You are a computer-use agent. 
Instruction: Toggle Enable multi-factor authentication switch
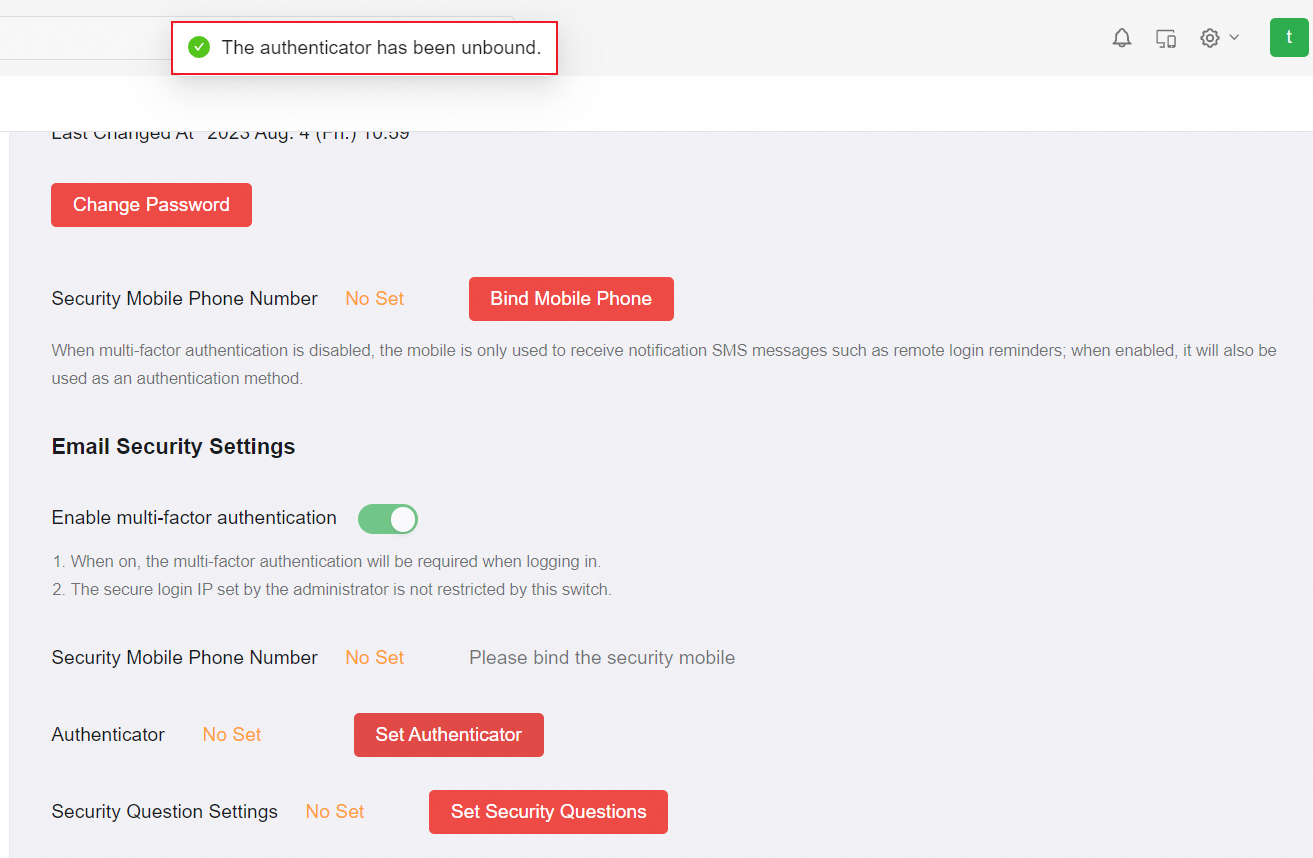[388, 519]
